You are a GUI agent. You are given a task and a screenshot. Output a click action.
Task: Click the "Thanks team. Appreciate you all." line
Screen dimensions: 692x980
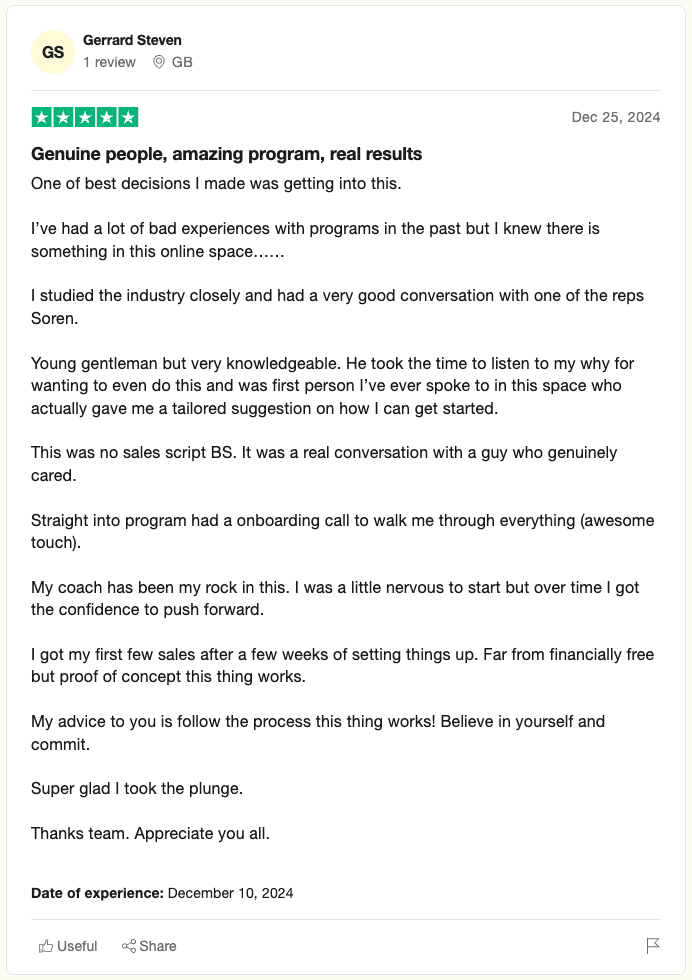tap(150, 833)
